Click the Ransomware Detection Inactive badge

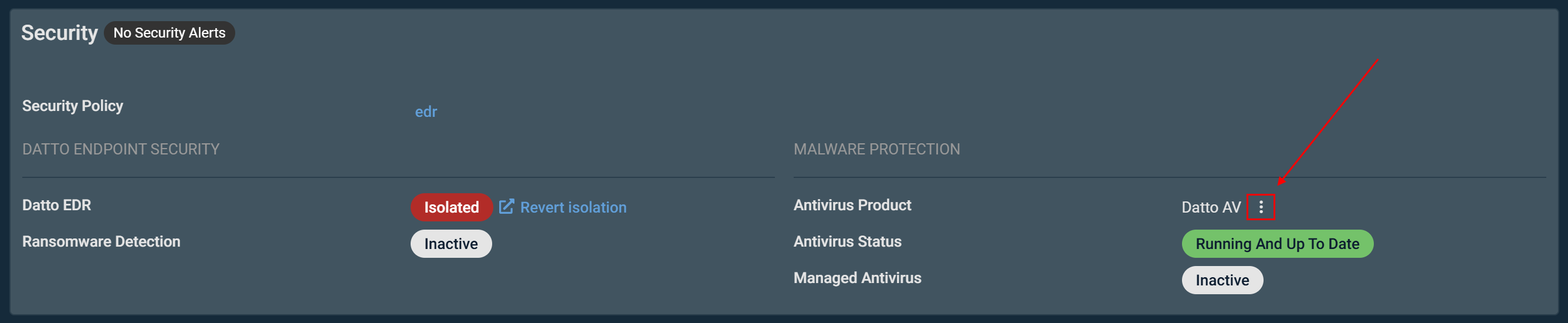451,244
